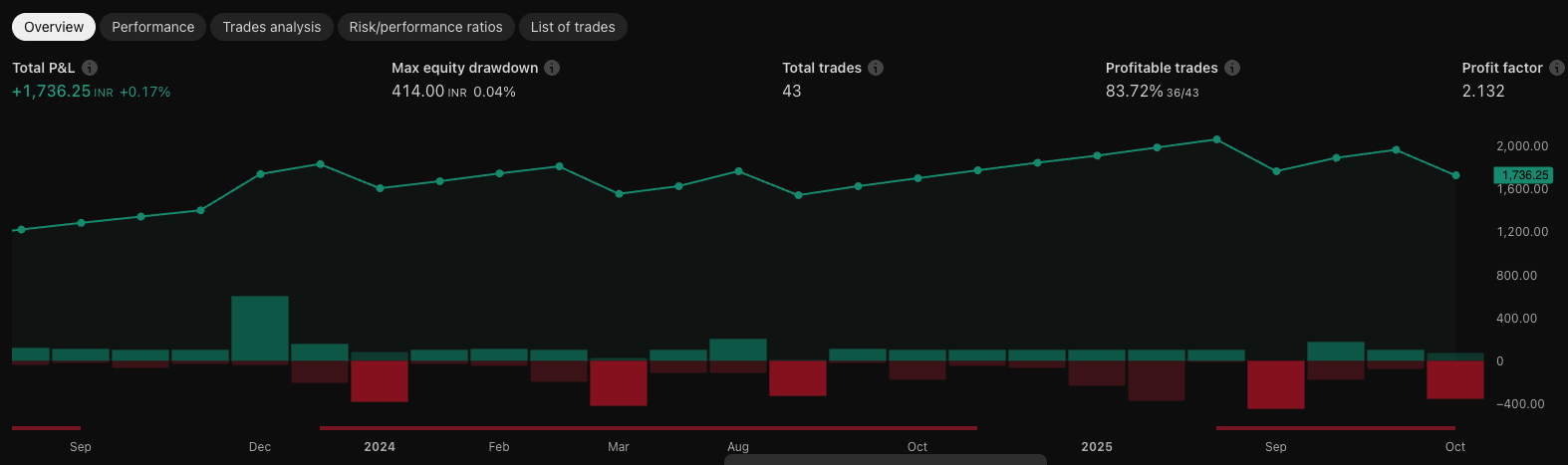Click the 2.132 profit factor value

coord(1483,91)
